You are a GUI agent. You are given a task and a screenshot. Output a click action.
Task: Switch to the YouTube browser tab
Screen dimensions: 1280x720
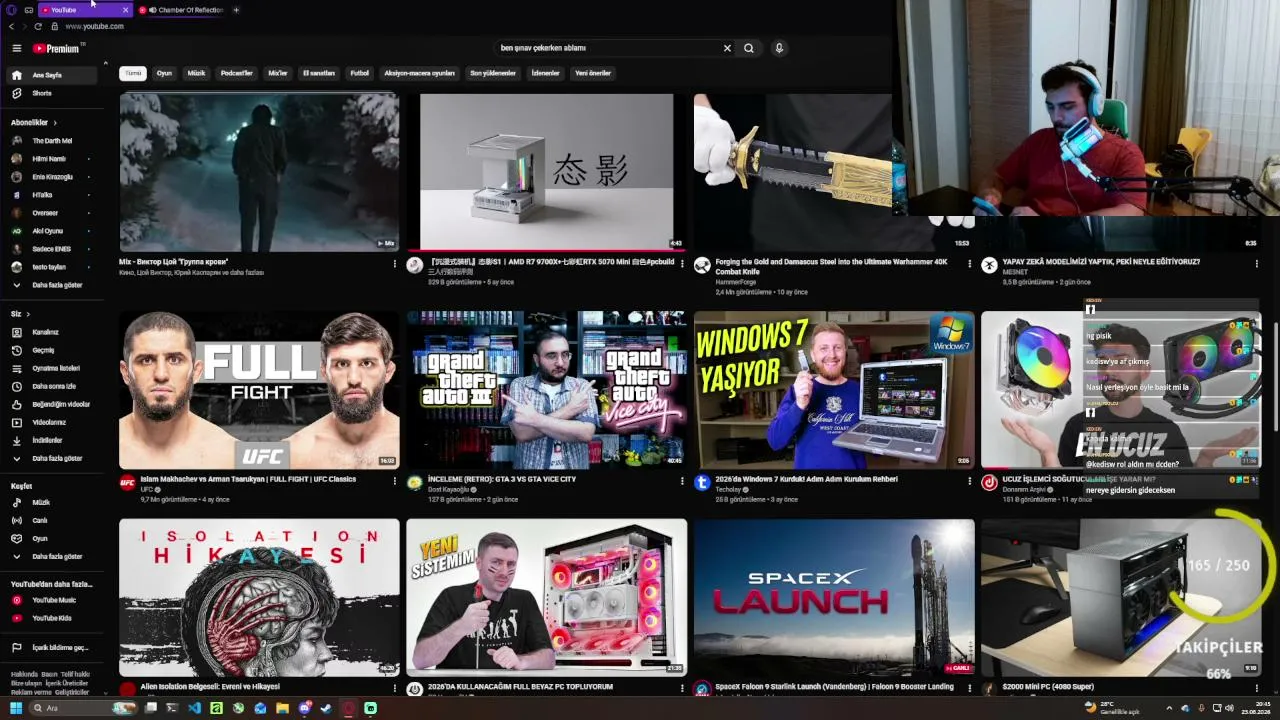pyautogui.click(x=84, y=10)
